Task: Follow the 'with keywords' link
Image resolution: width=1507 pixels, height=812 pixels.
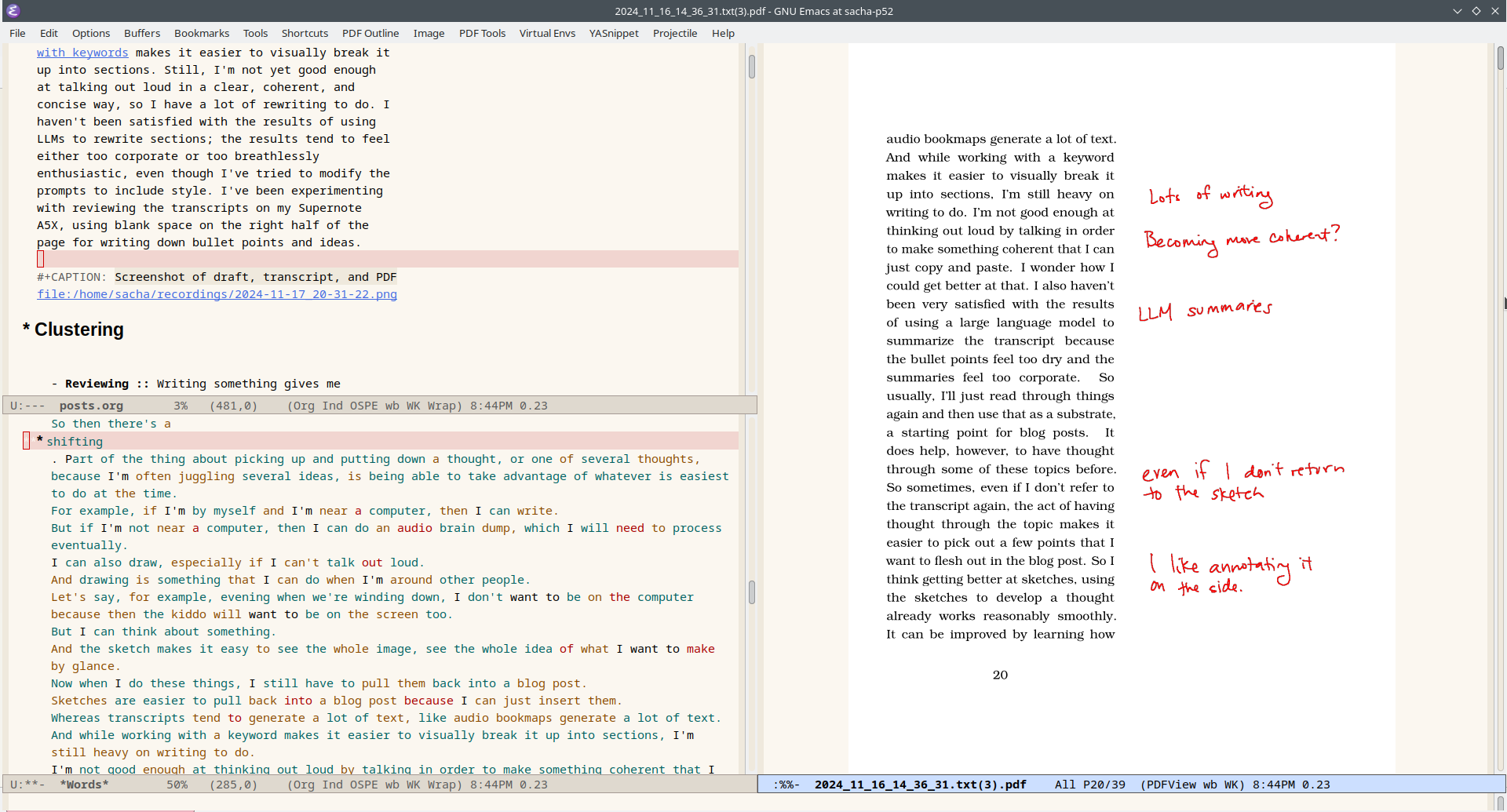Action: tap(82, 53)
